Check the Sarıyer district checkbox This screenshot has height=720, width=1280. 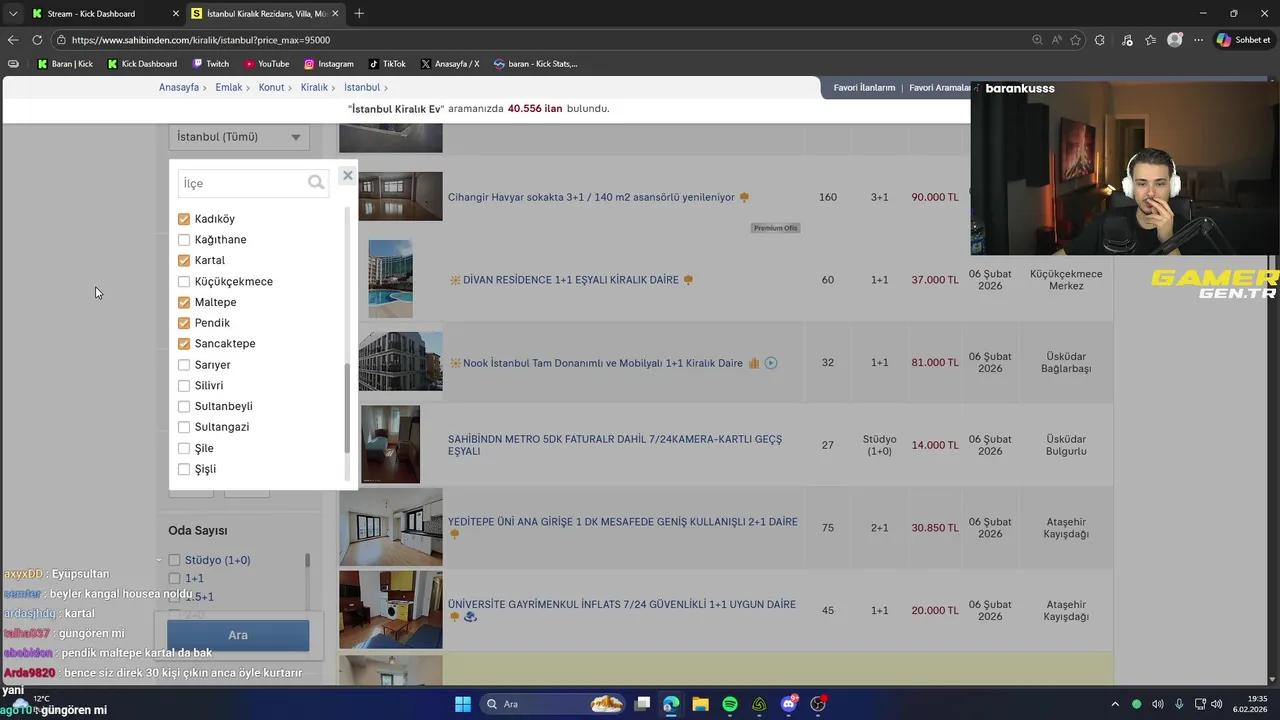[184, 365]
